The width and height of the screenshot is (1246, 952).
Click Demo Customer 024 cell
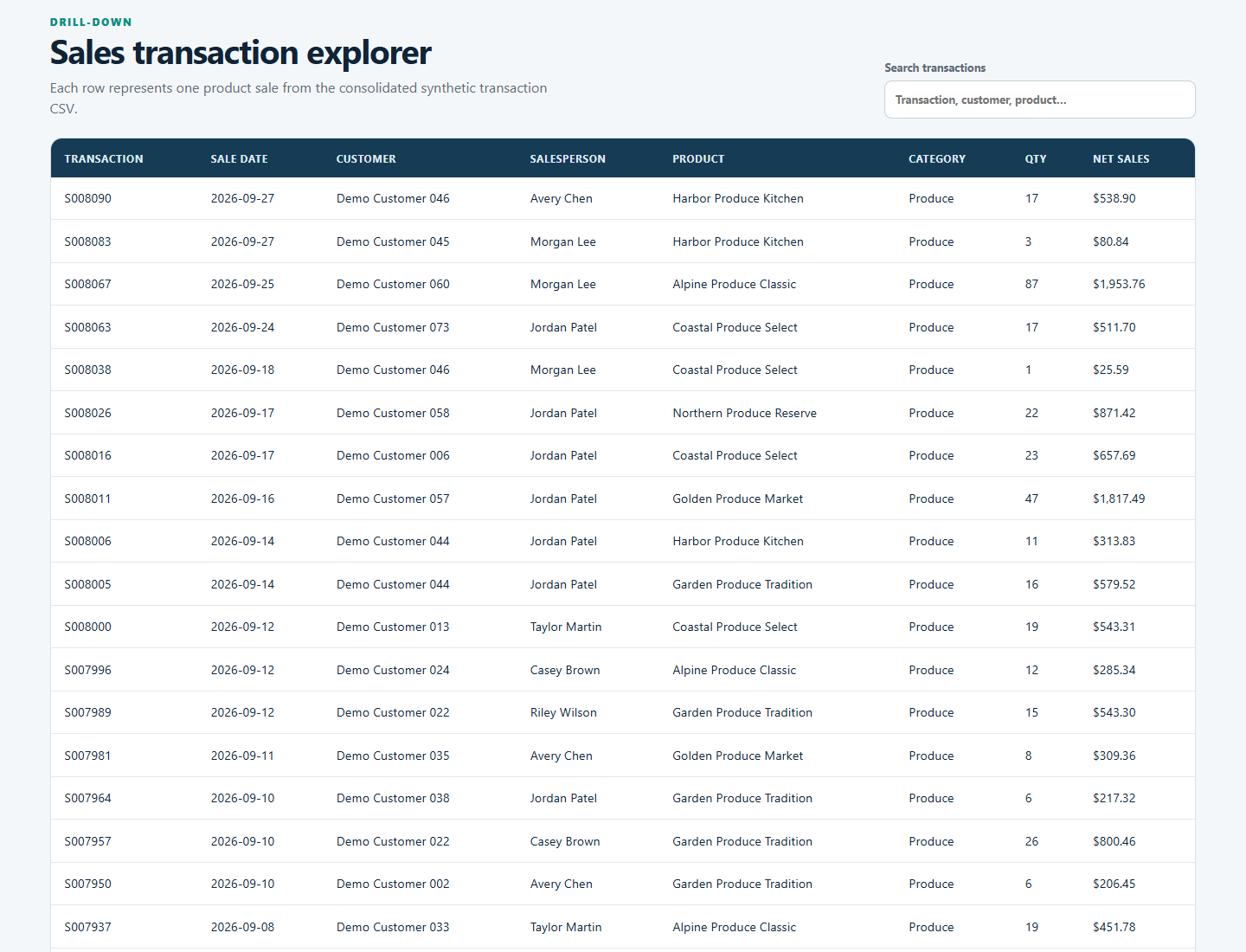393,670
